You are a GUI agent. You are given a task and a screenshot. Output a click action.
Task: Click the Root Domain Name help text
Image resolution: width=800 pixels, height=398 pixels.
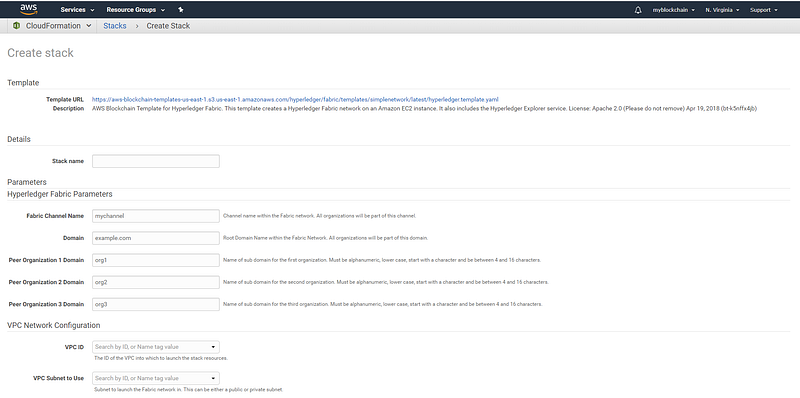click(326, 238)
